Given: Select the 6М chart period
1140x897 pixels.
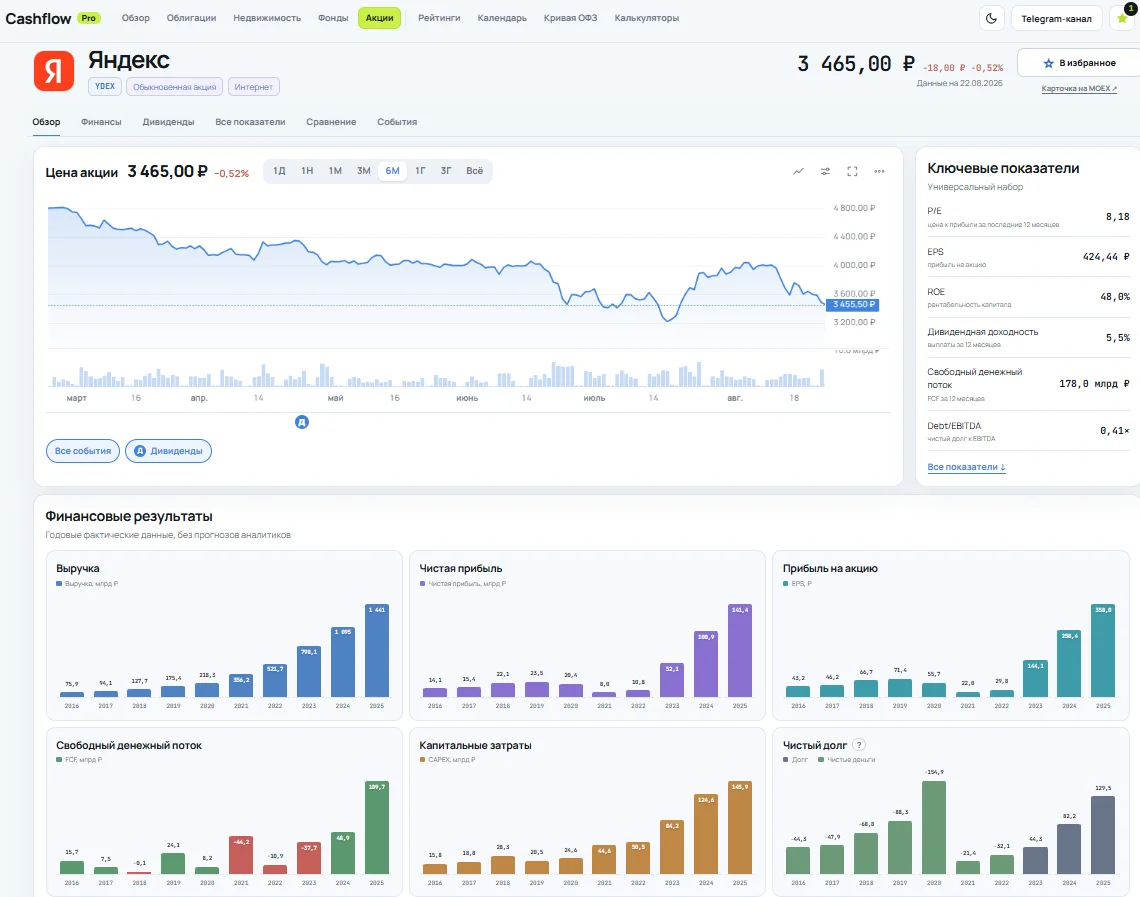Looking at the screenshot, I should (x=393, y=171).
